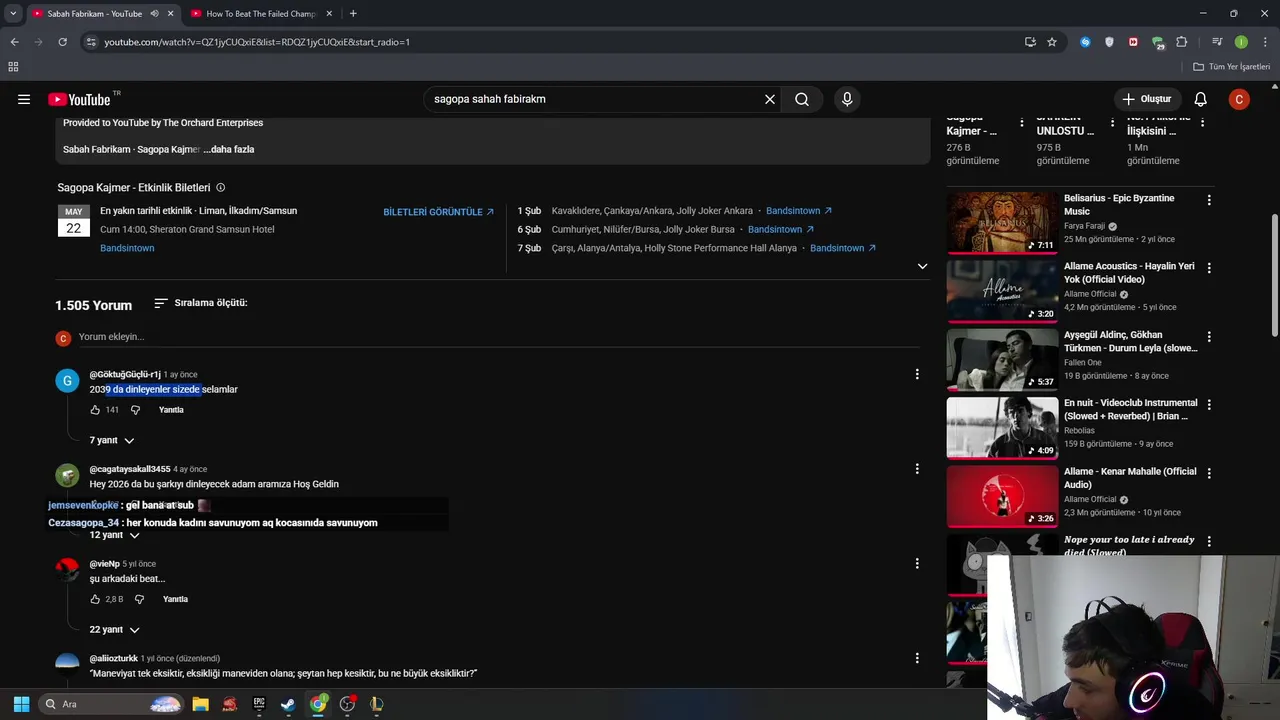Open File Explorer from the taskbar
The width and height of the screenshot is (1280, 720).
tap(200, 704)
